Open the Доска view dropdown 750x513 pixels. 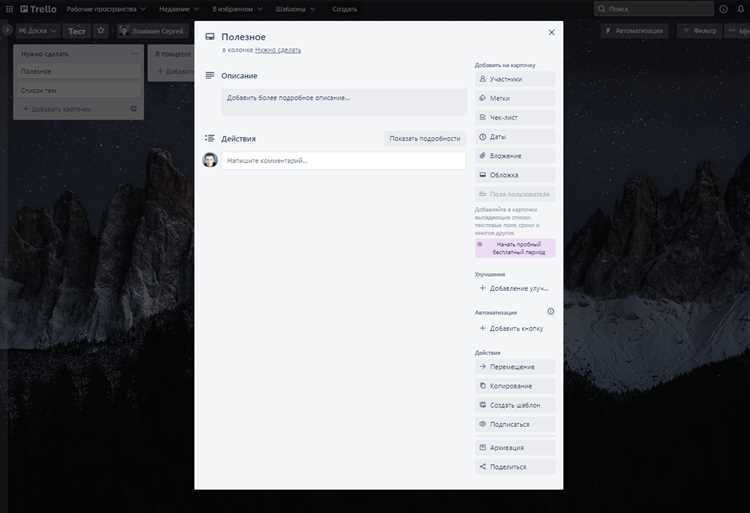(37, 31)
